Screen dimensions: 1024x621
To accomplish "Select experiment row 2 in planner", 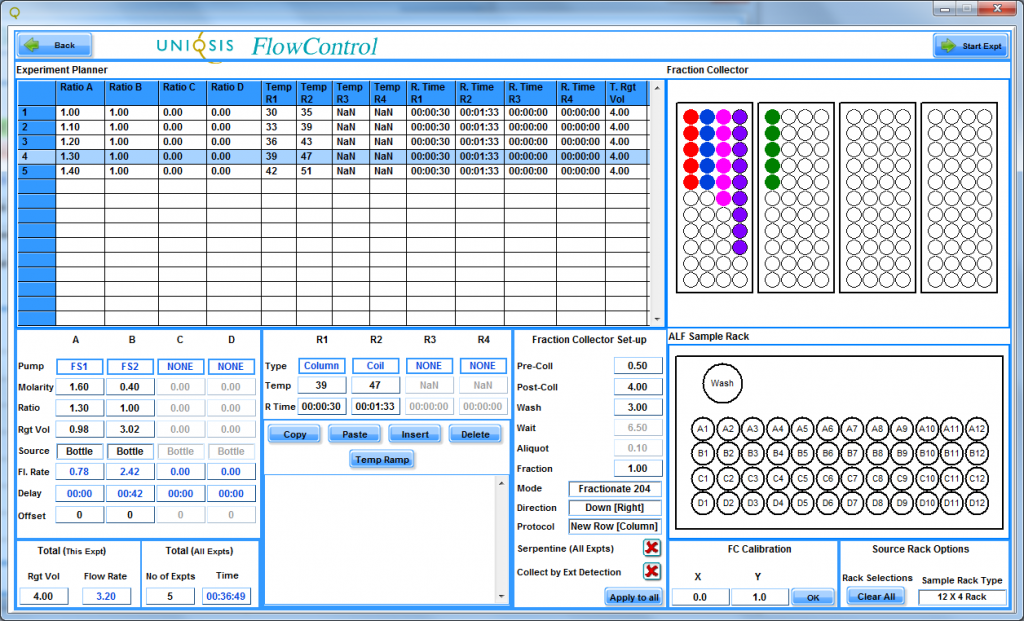I will coord(36,128).
